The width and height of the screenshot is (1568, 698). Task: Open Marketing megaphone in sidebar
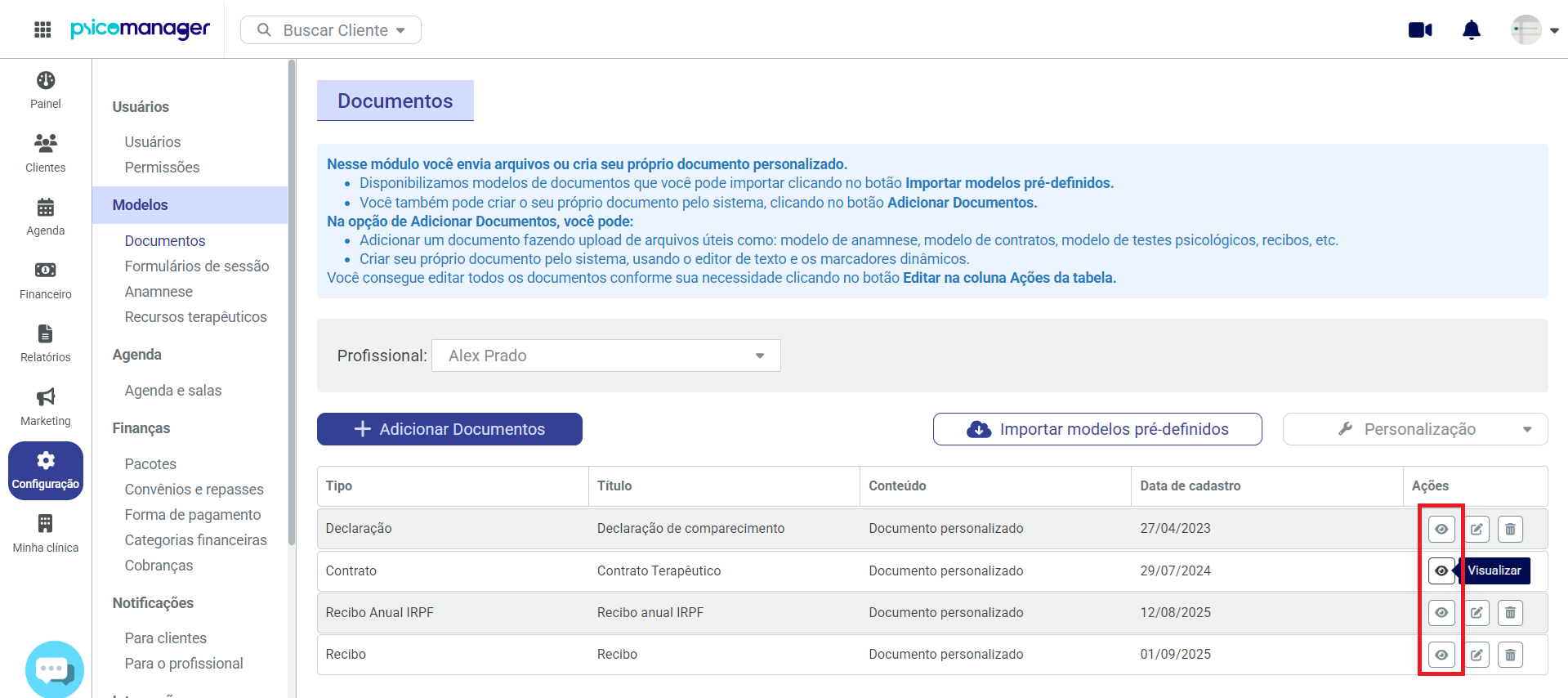[46, 407]
